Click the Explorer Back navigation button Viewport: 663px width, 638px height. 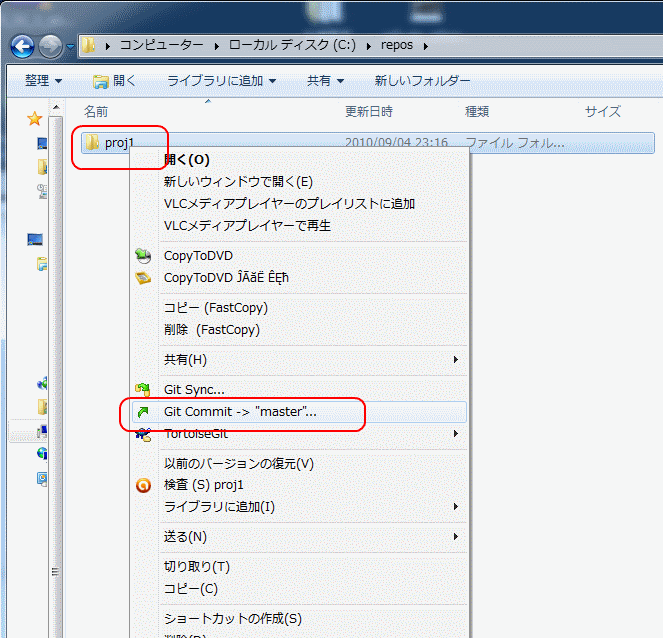tap(22, 46)
